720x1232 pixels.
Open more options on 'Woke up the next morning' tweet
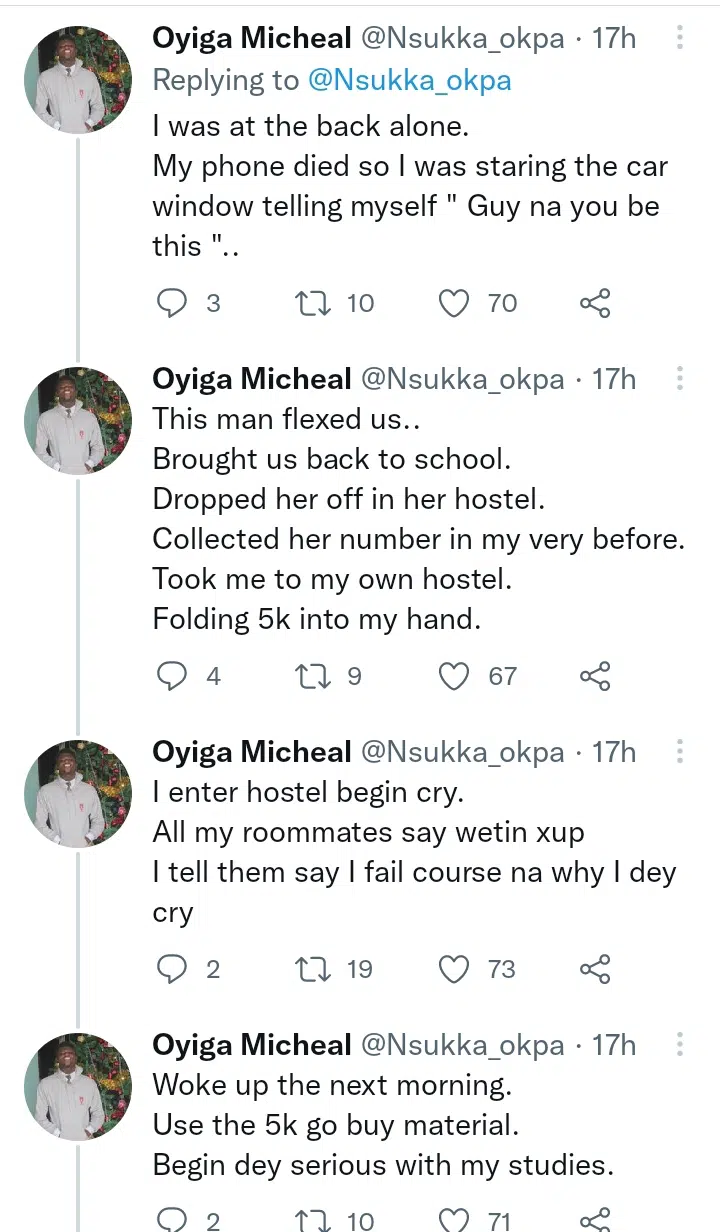(680, 1045)
